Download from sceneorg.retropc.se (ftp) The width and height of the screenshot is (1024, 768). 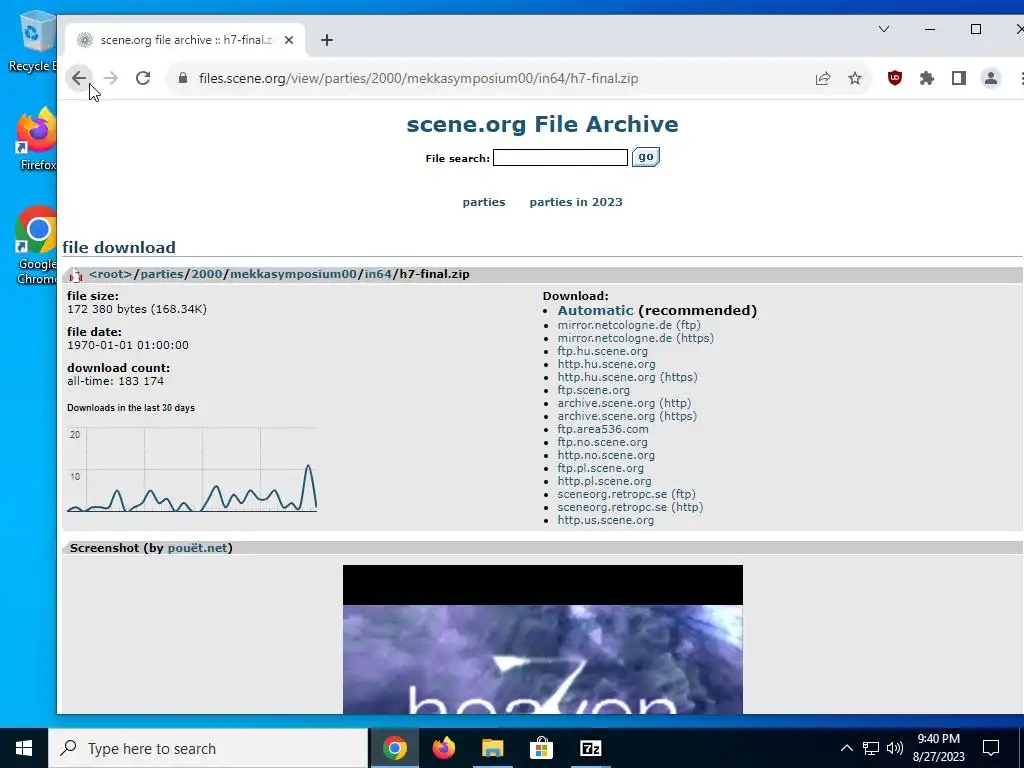[x=626, y=494]
